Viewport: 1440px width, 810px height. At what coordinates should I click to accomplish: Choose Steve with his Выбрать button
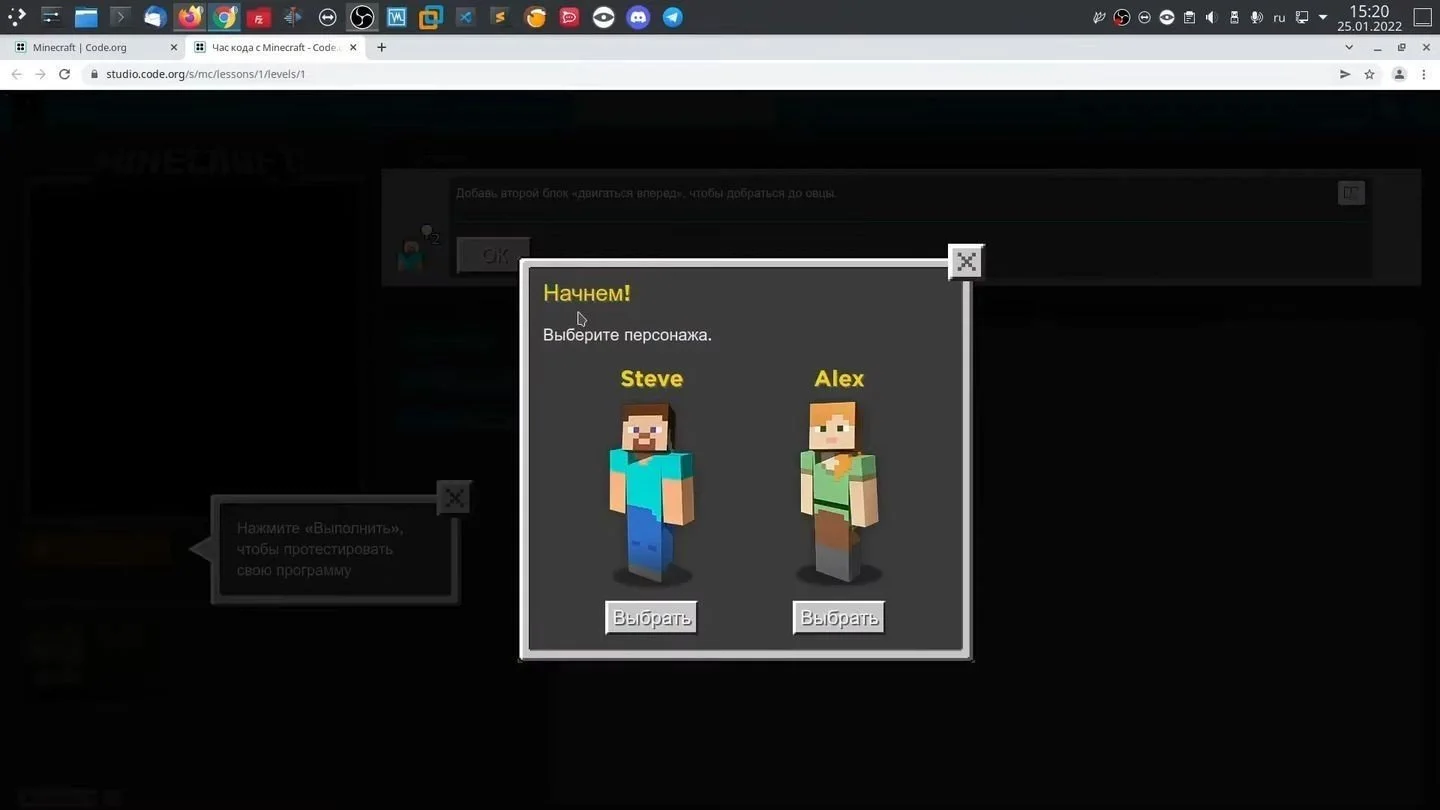click(x=651, y=618)
